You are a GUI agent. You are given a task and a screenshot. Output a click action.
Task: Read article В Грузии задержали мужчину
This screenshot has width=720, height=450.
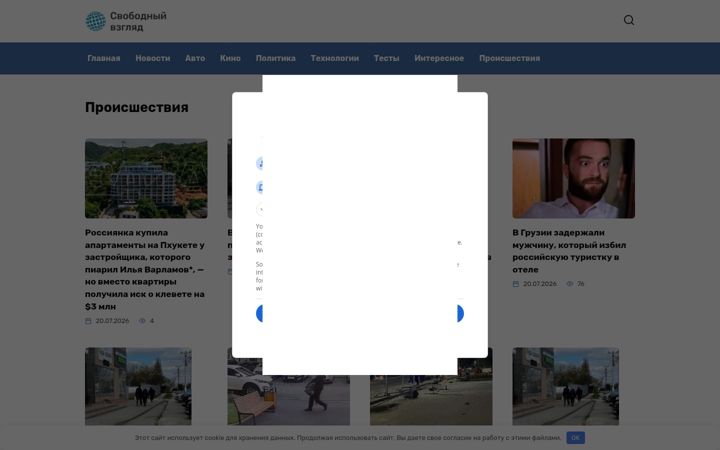[x=569, y=251]
